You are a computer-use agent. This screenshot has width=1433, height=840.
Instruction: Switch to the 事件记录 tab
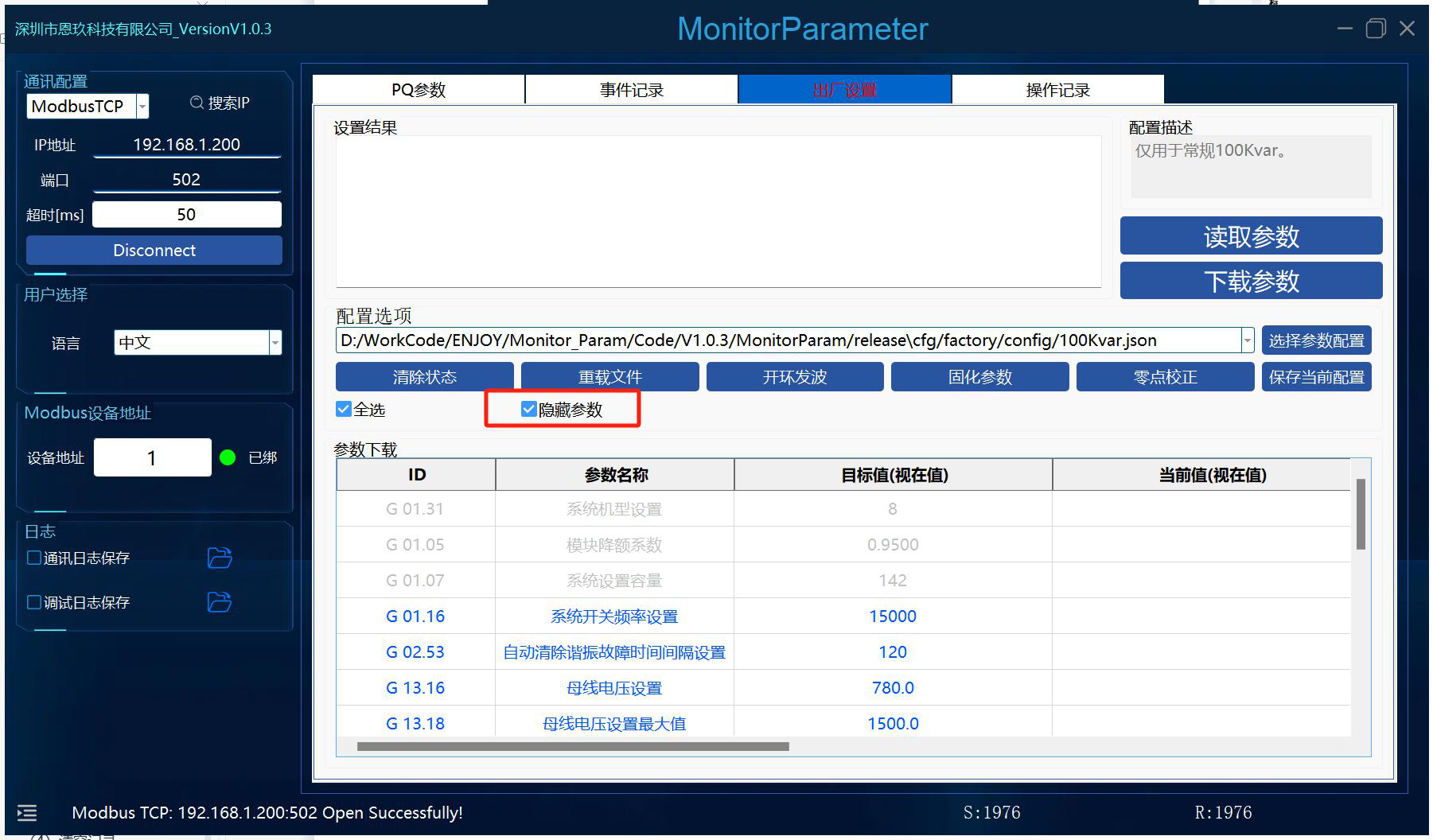(632, 90)
